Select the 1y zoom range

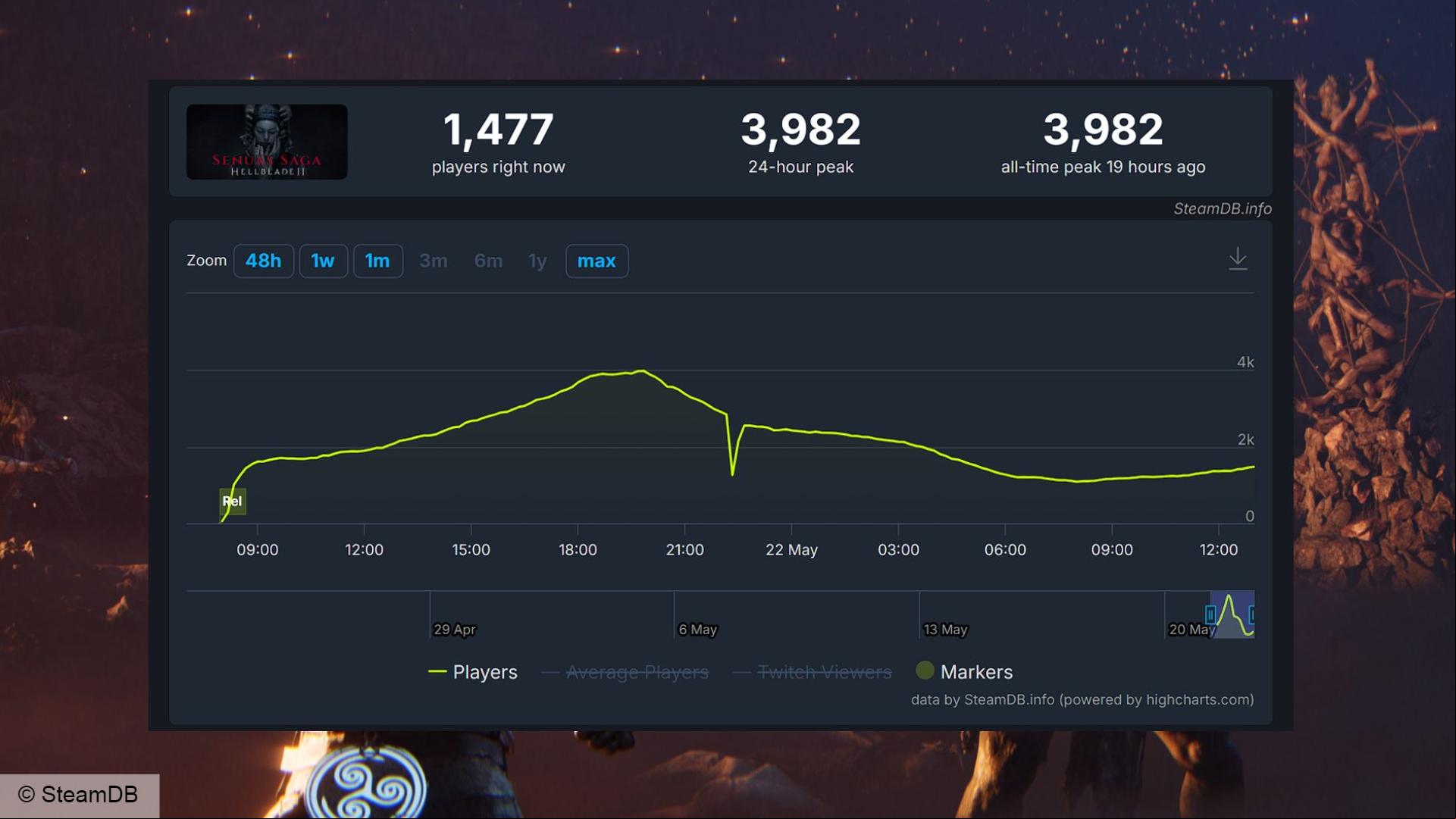(537, 261)
